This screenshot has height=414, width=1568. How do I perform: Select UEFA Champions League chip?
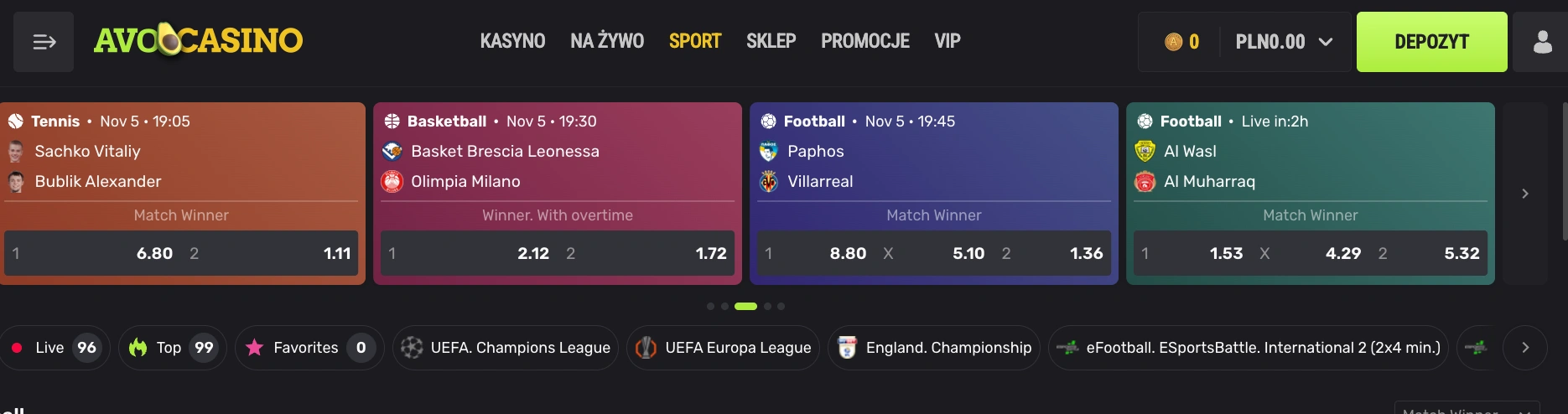(506, 348)
